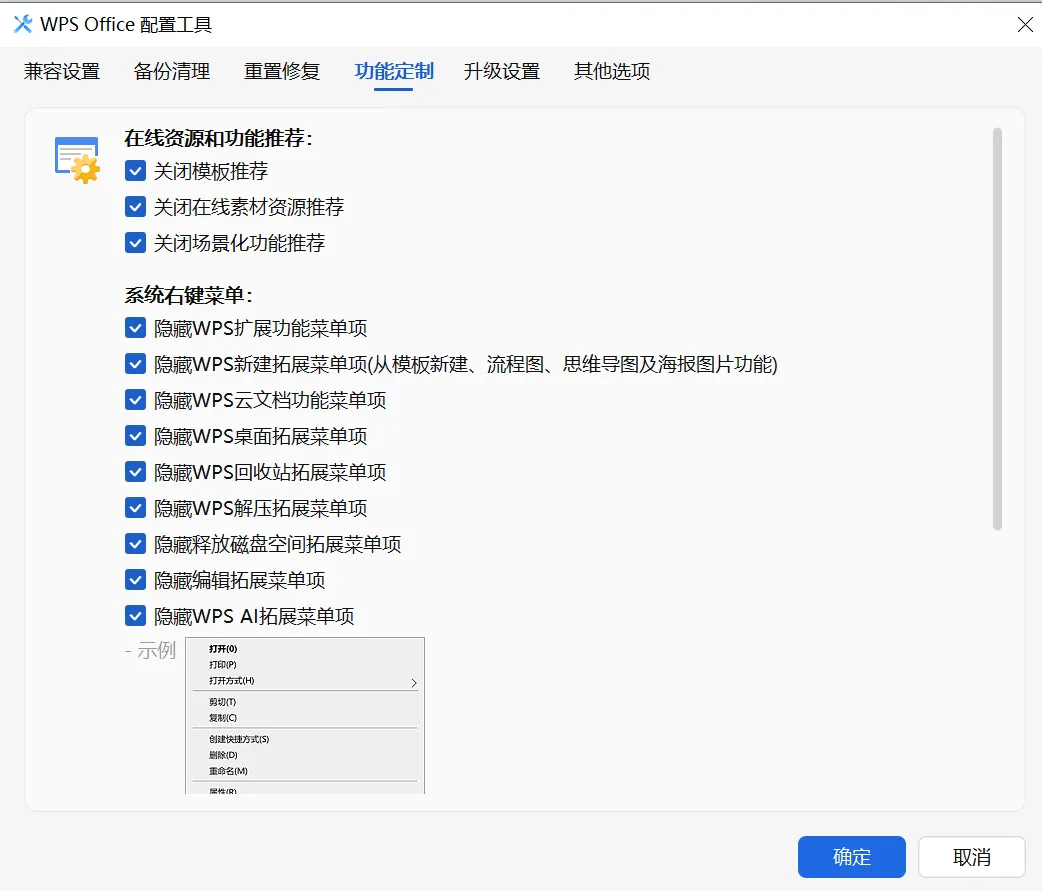Click the feature customization gear icon
The height and width of the screenshot is (891, 1042).
77,160
